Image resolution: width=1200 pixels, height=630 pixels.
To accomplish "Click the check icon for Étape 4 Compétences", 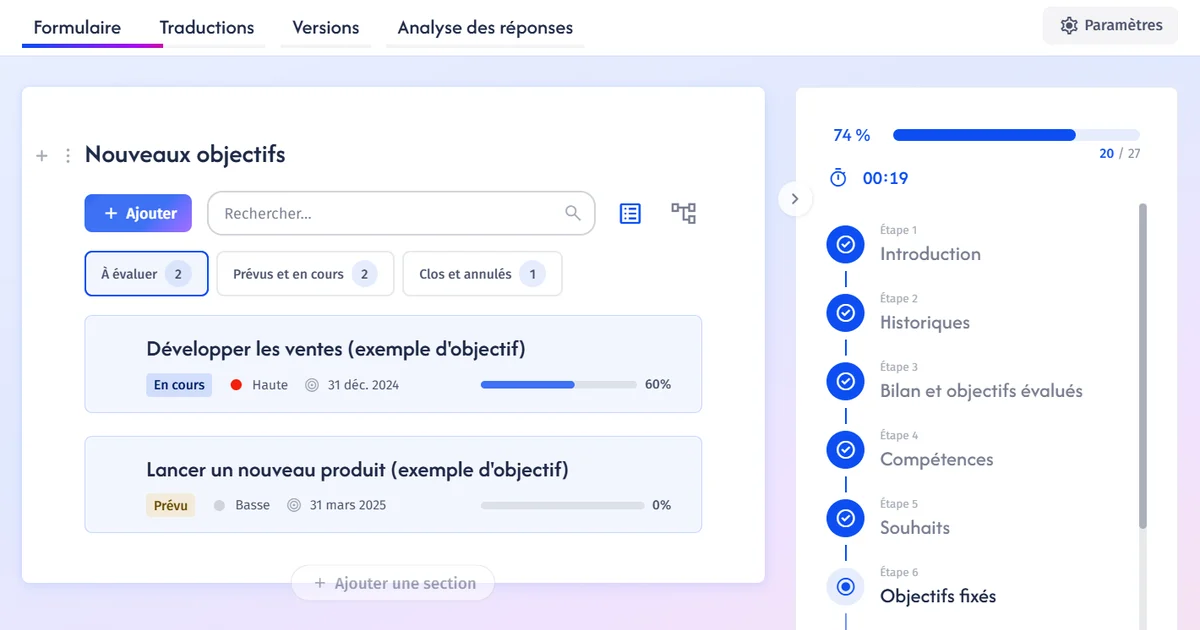I will [846, 450].
